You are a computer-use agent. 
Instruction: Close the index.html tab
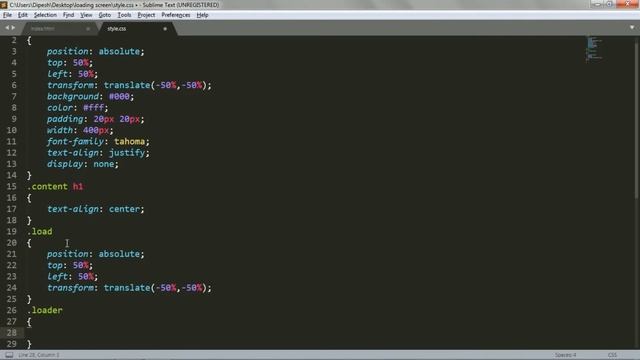[88, 29]
